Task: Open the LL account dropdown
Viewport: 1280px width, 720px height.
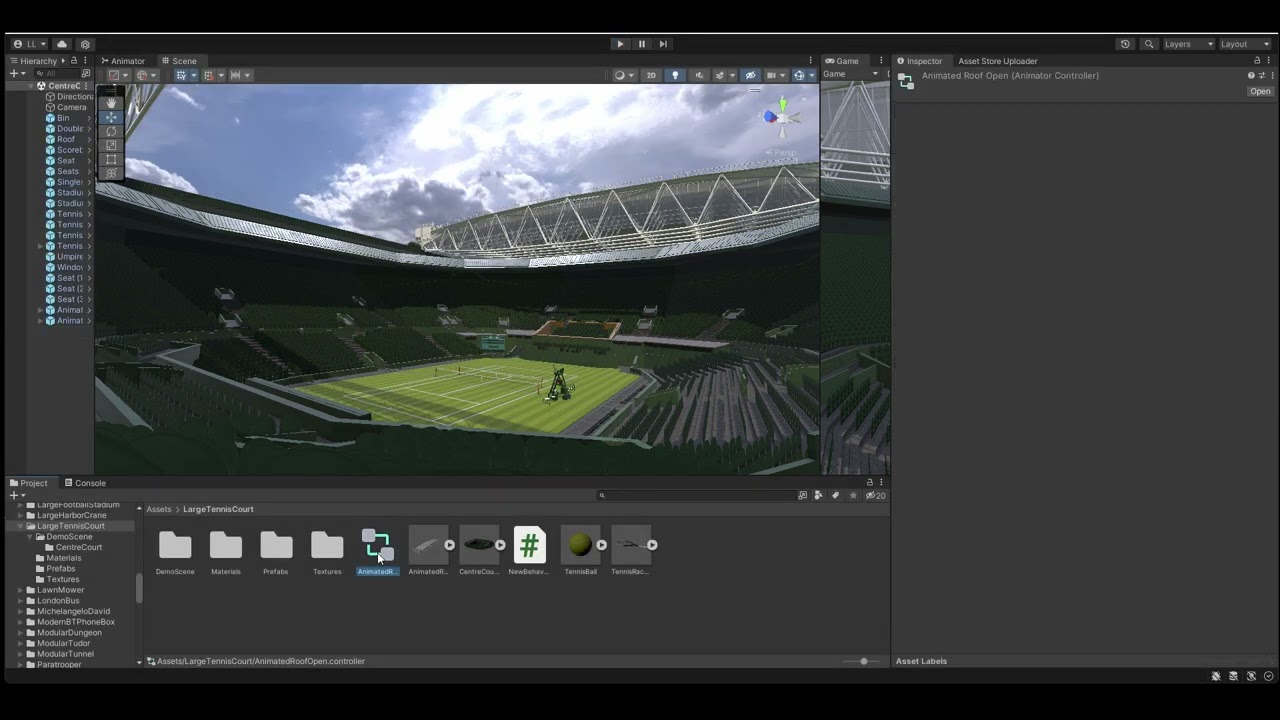Action: click(x=29, y=44)
